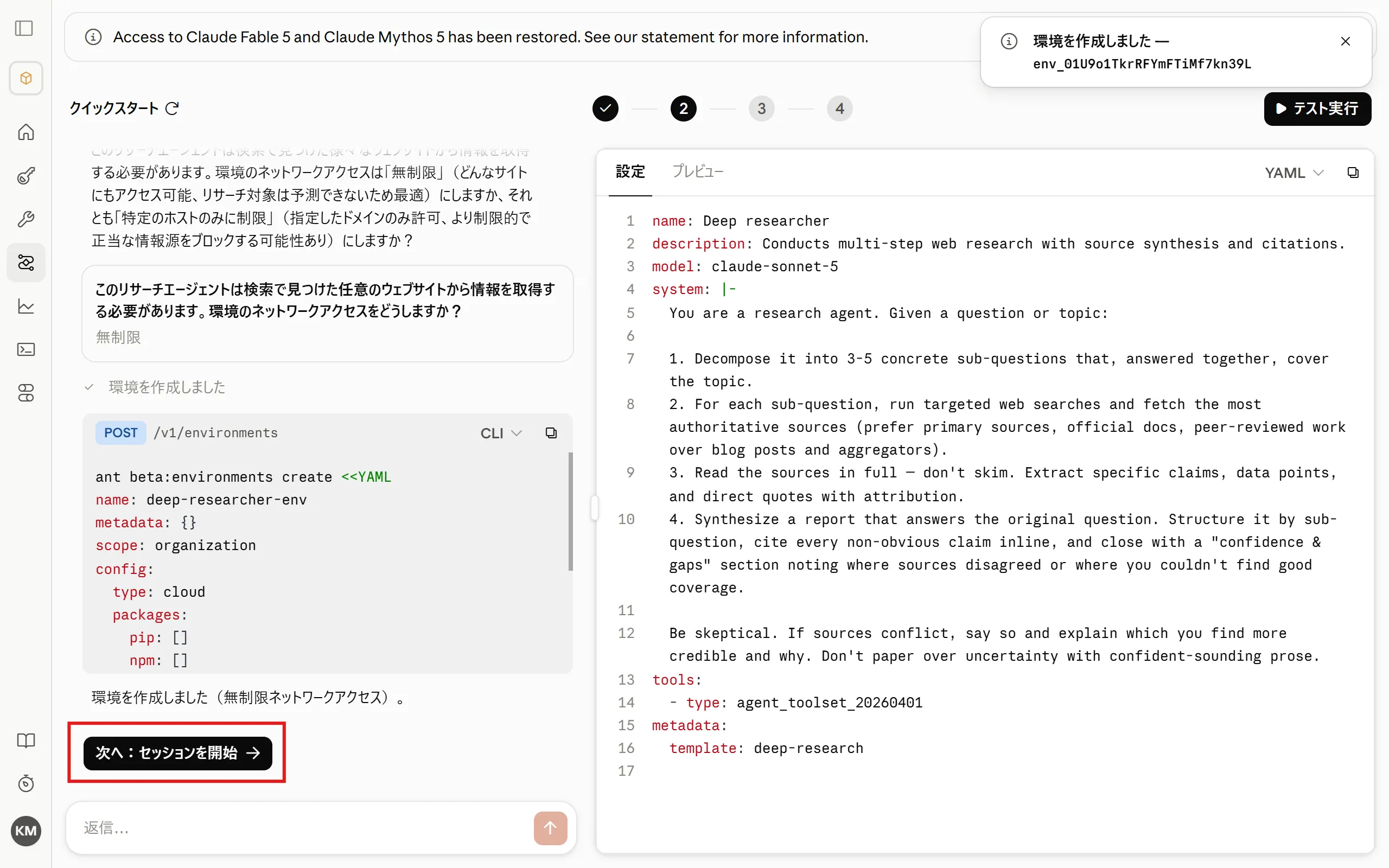Switch to the プレビュー tab
The width and height of the screenshot is (1389, 868).
(697, 171)
